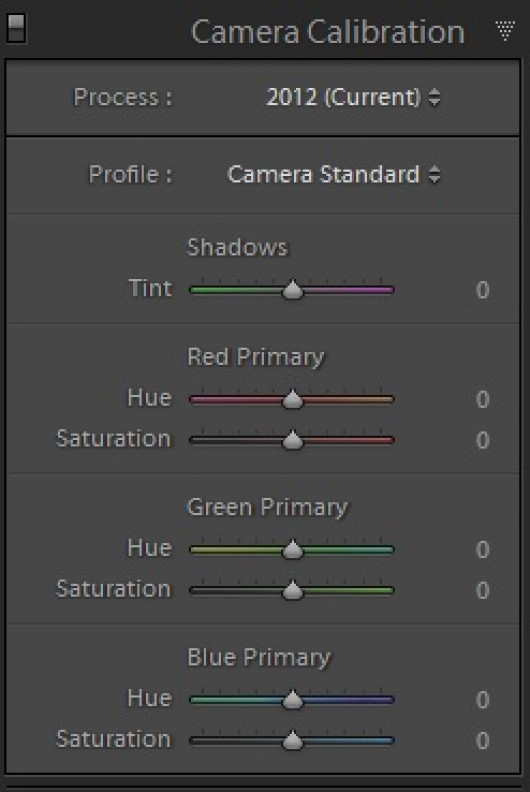The image size is (530, 792).
Task: Toggle the Camera Calibration panel on/off switch
Action: 16,28
